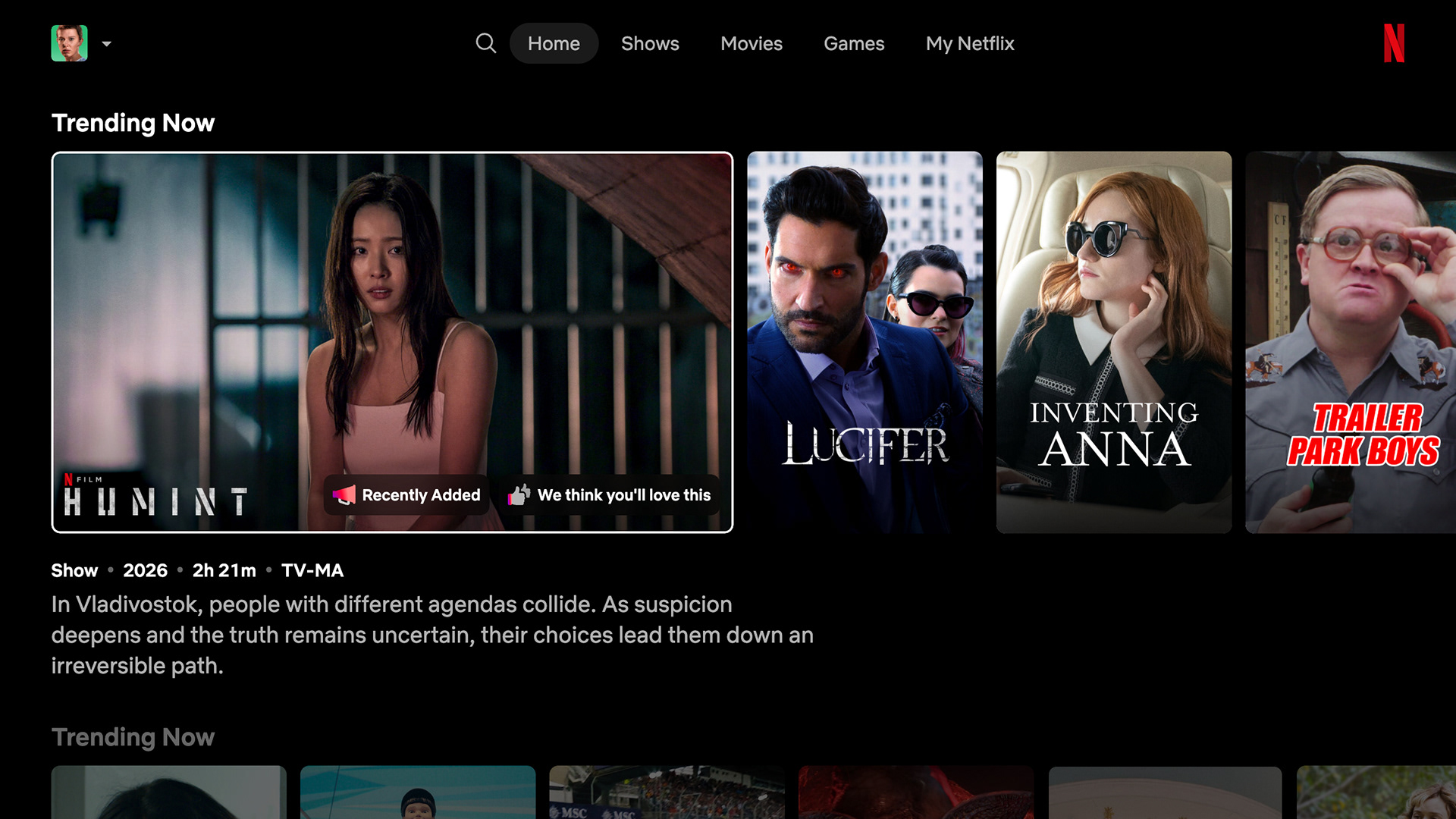Choose the Inventing Anna poster

point(1113,341)
